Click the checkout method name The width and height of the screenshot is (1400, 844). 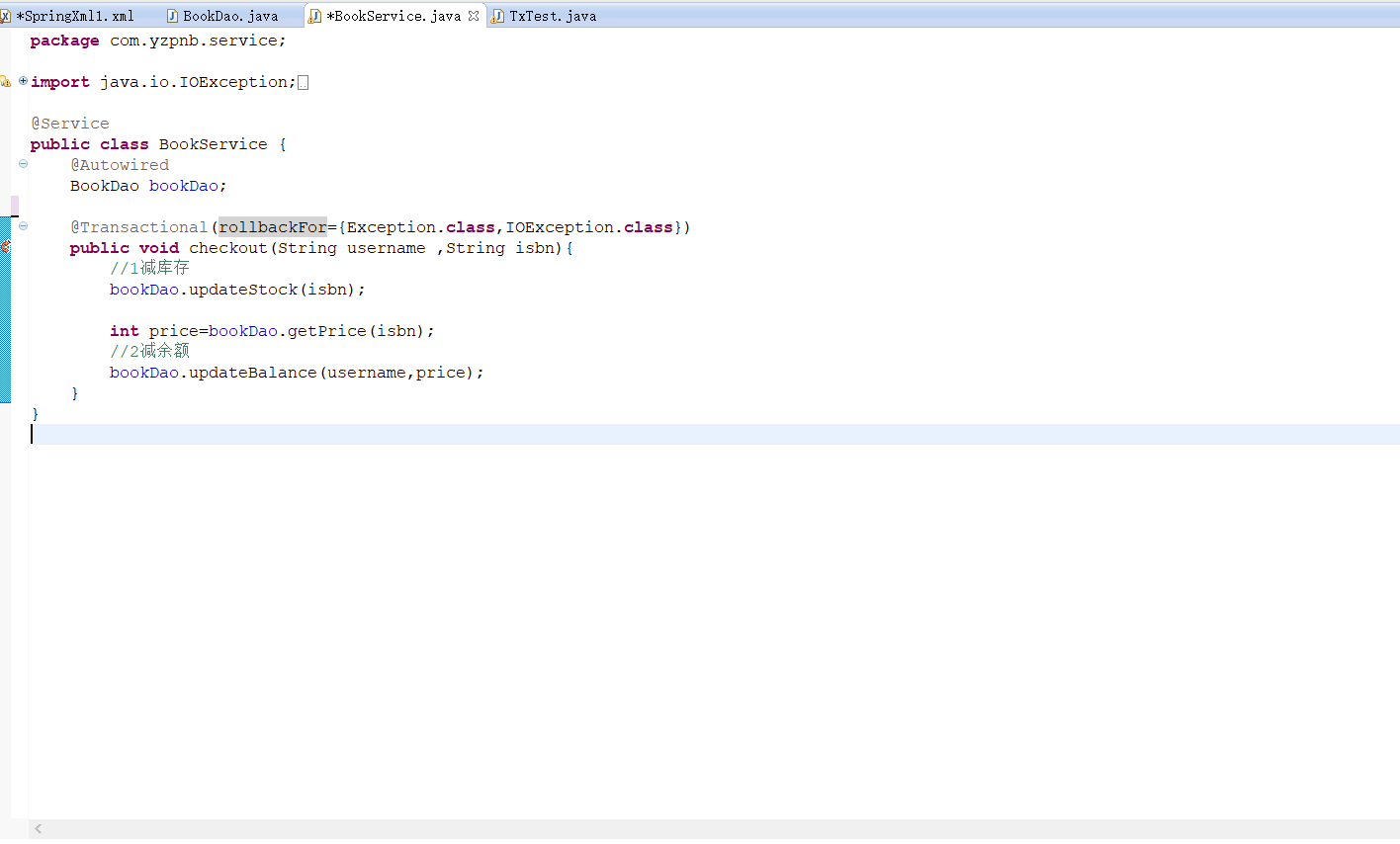point(228,248)
